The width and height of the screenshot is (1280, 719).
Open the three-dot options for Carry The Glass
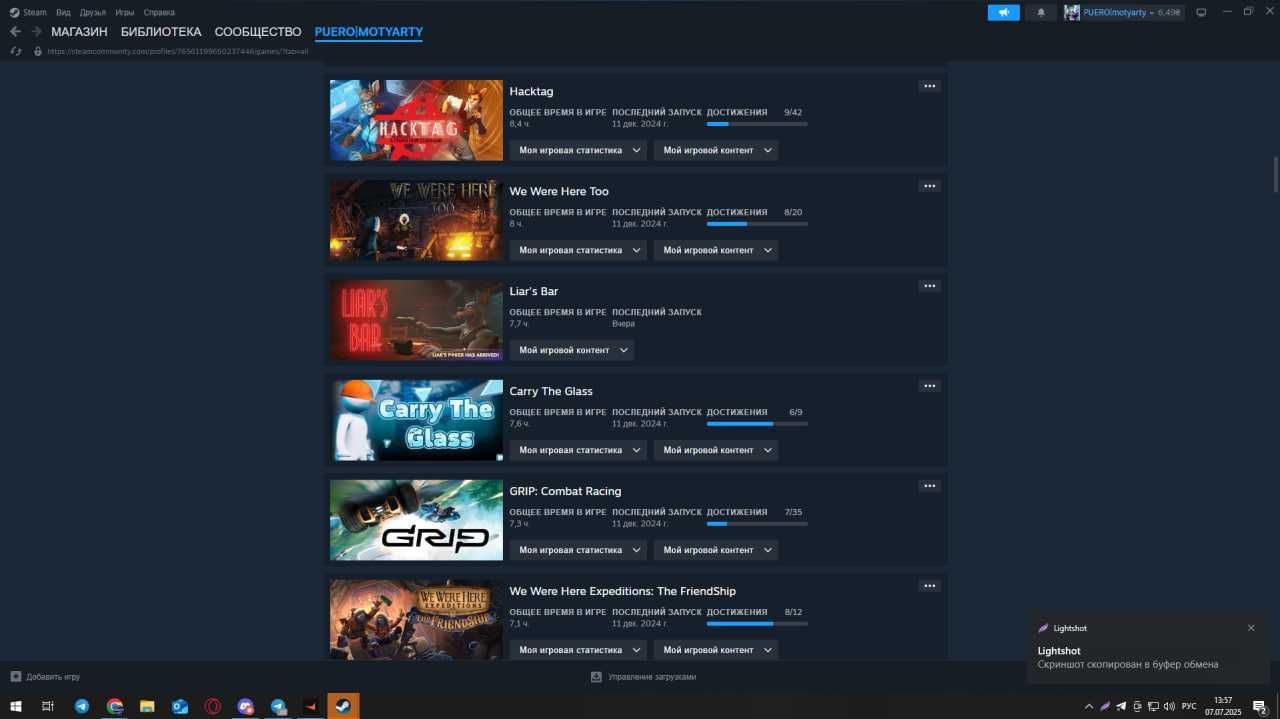tap(930, 386)
